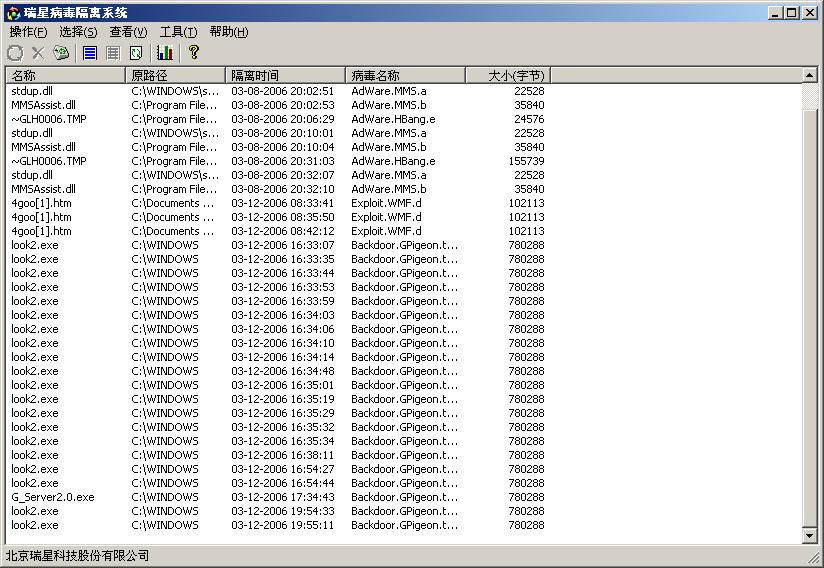
Task: Click the delete X toolbar icon
Action: [38, 53]
